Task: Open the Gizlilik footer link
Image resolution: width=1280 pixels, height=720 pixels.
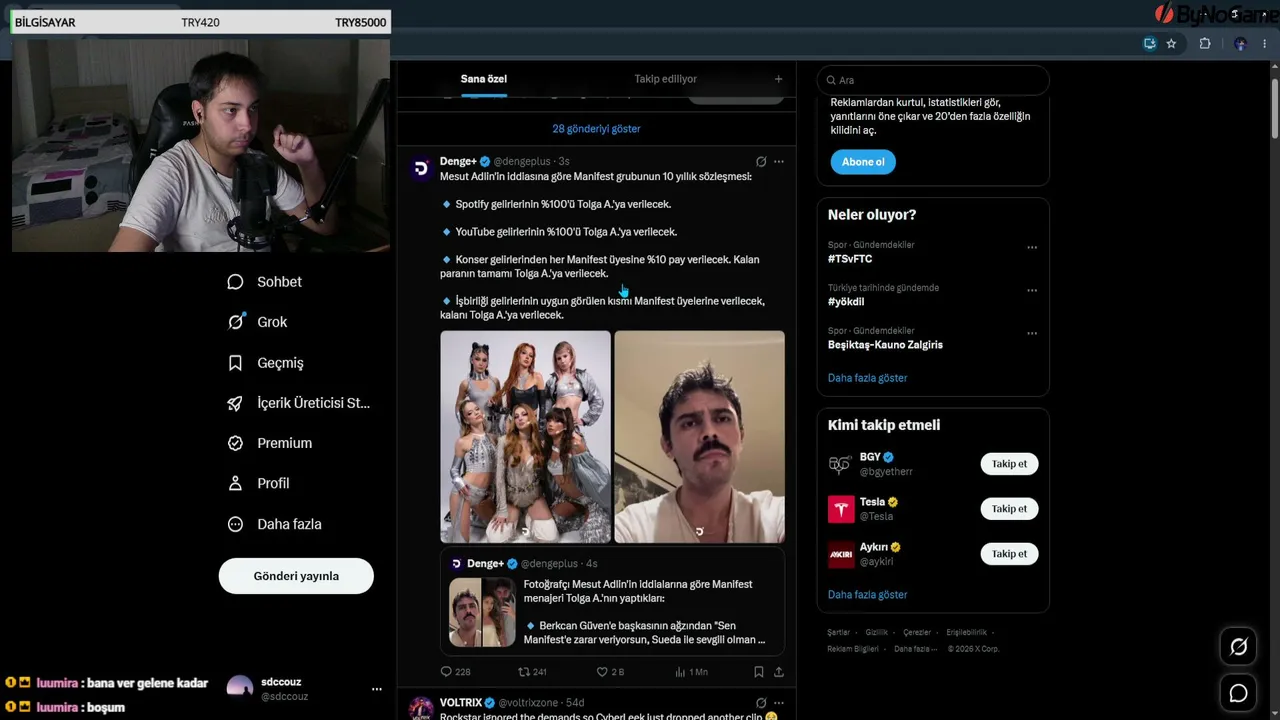Action: pos(876,633)
